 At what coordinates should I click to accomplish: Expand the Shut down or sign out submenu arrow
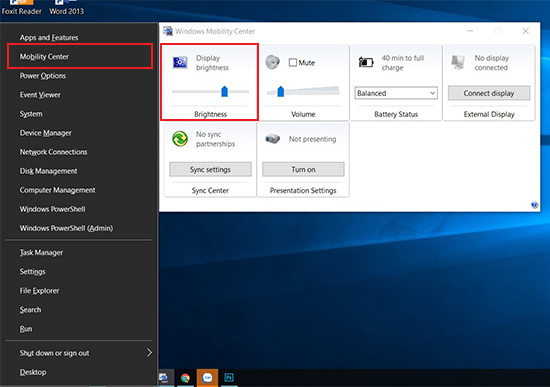pyautogui.click(x=149, y=353)
